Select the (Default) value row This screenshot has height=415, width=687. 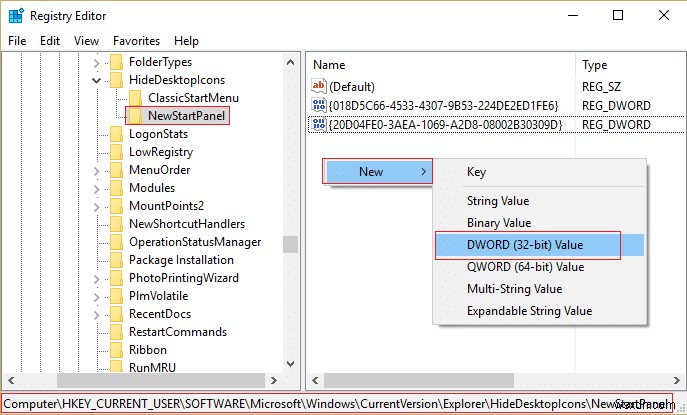pos(352,87)
